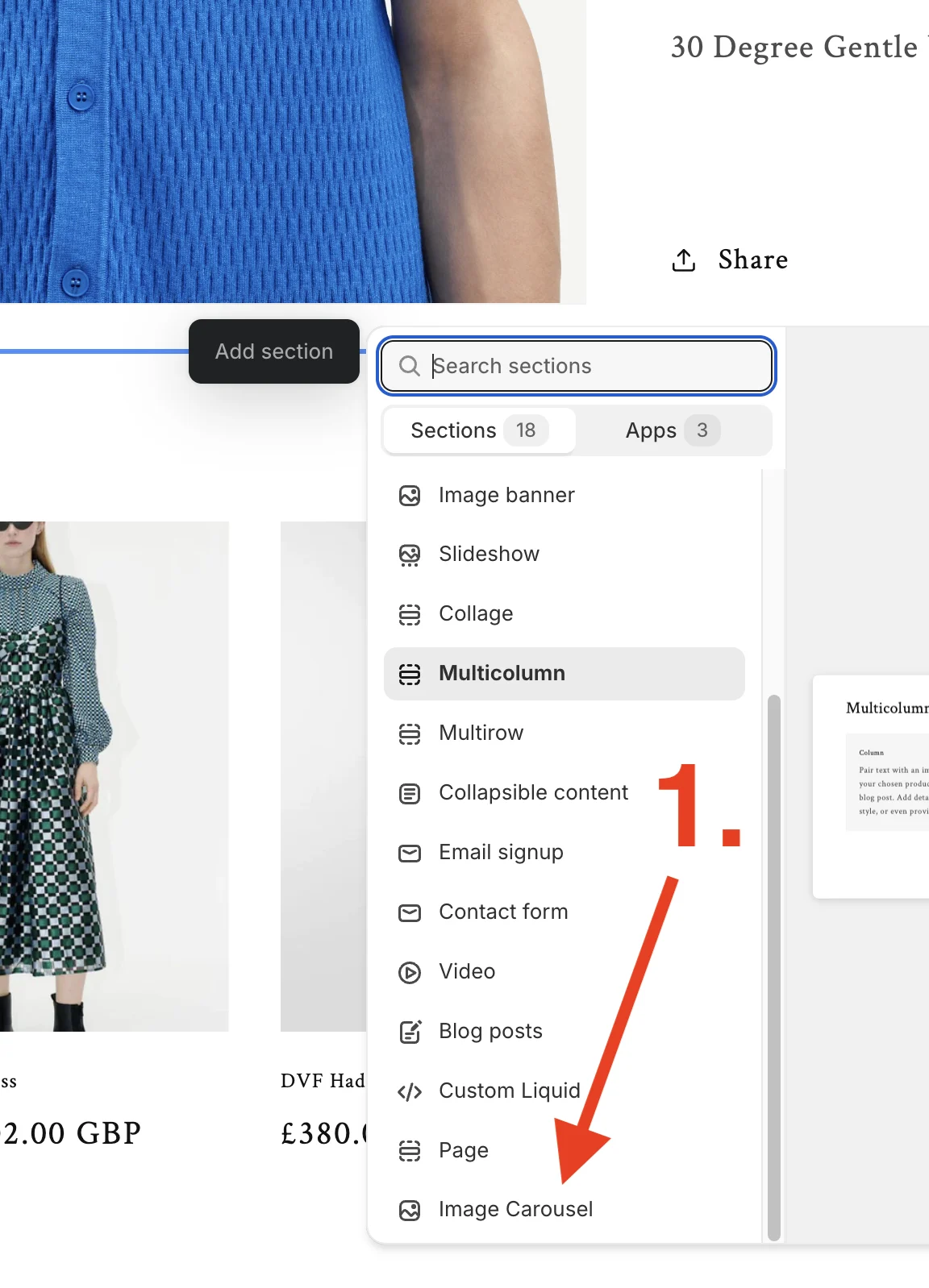
Task: Click the Add section button
Action: tap(274, 351)
